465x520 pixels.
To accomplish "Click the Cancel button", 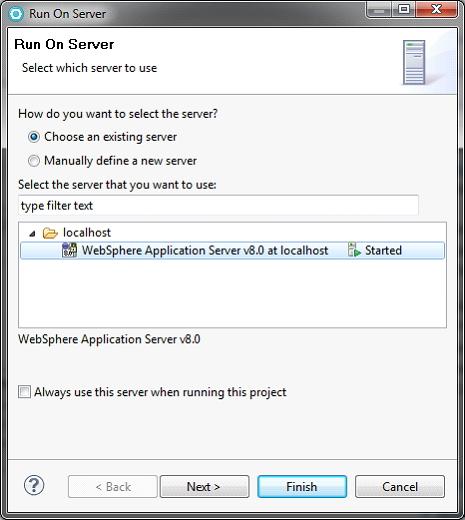I will pyautogui.click(x=400, y=487).
